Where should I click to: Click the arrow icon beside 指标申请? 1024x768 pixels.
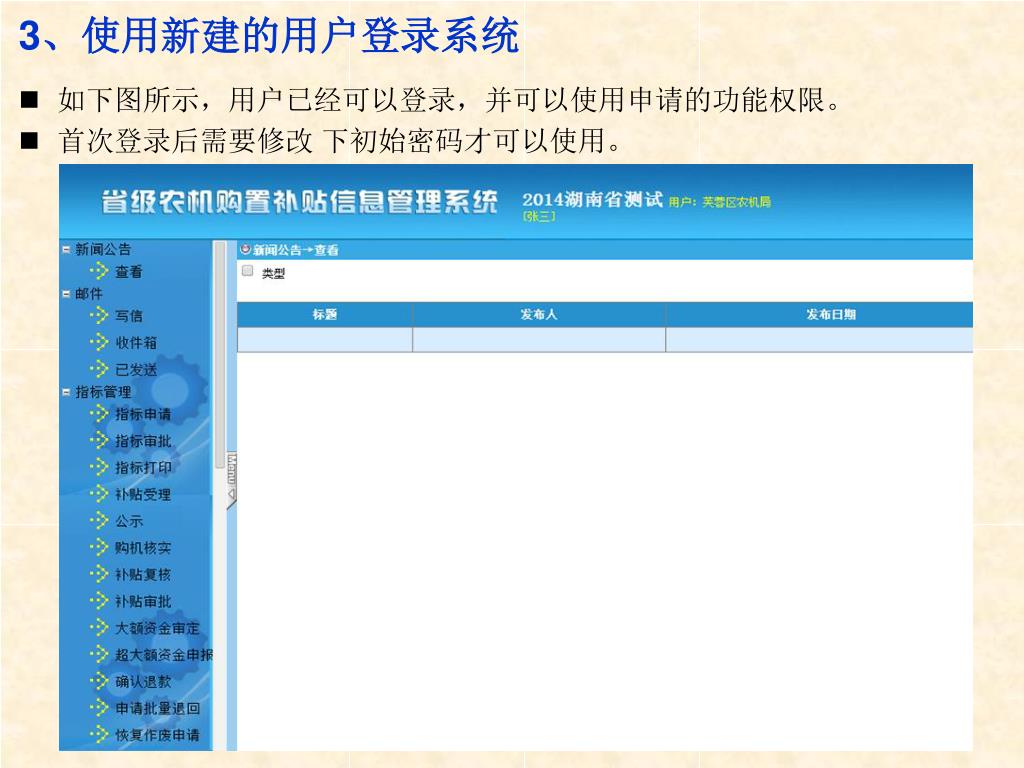99,414
